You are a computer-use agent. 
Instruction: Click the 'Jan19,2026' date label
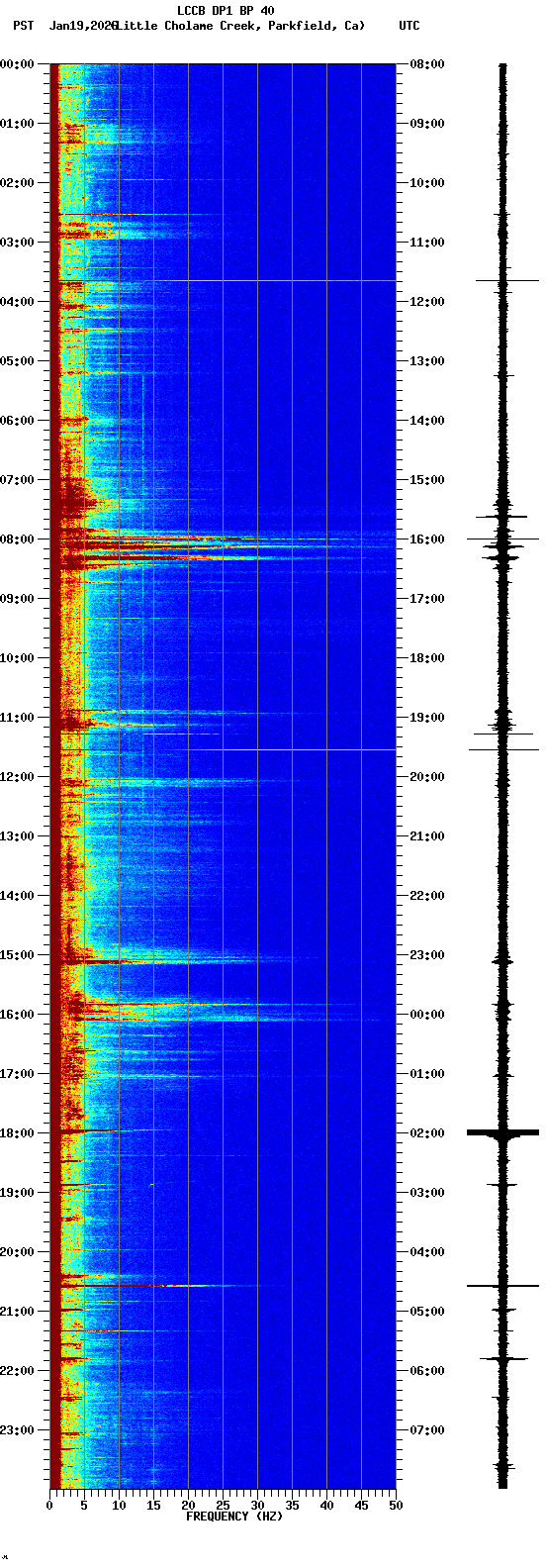[82, 26]
